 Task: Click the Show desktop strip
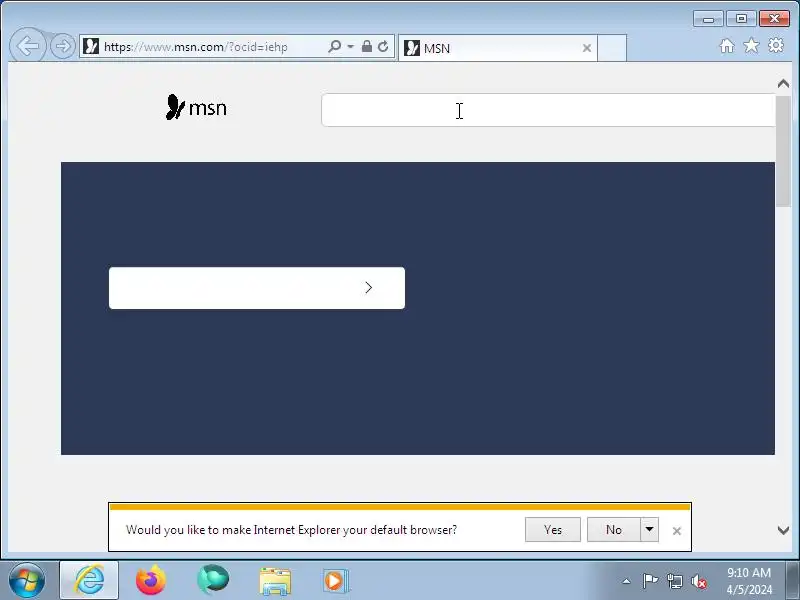point(792,581)
